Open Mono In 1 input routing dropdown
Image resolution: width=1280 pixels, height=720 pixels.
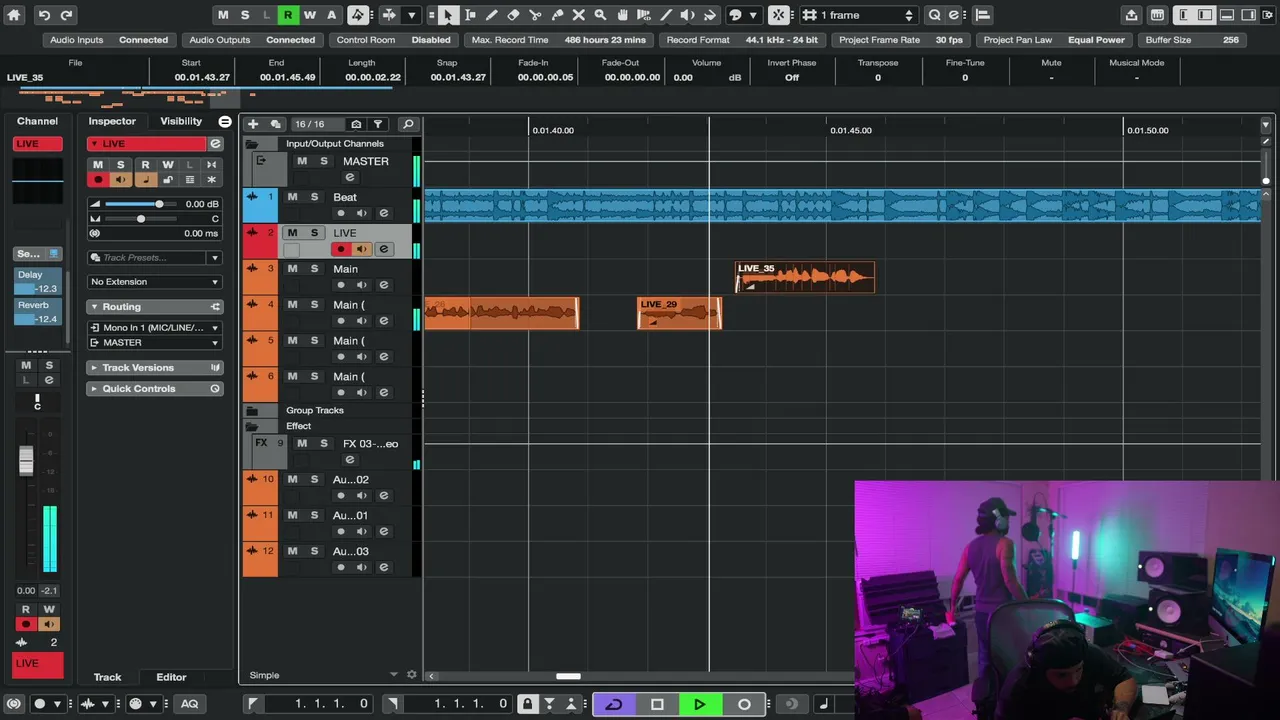click(x=155, y=328)
